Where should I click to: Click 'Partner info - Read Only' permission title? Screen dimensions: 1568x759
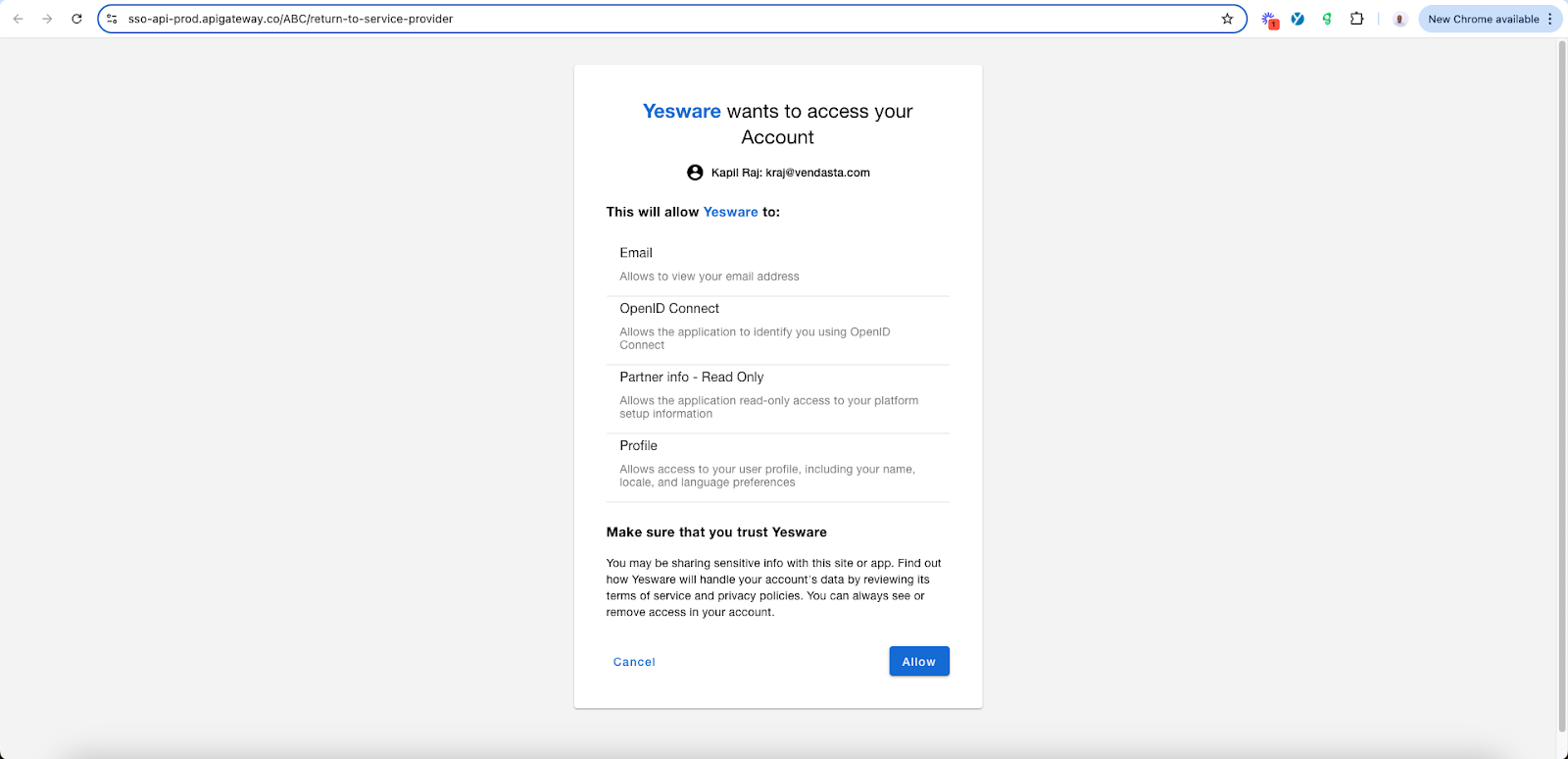[692, 377]
